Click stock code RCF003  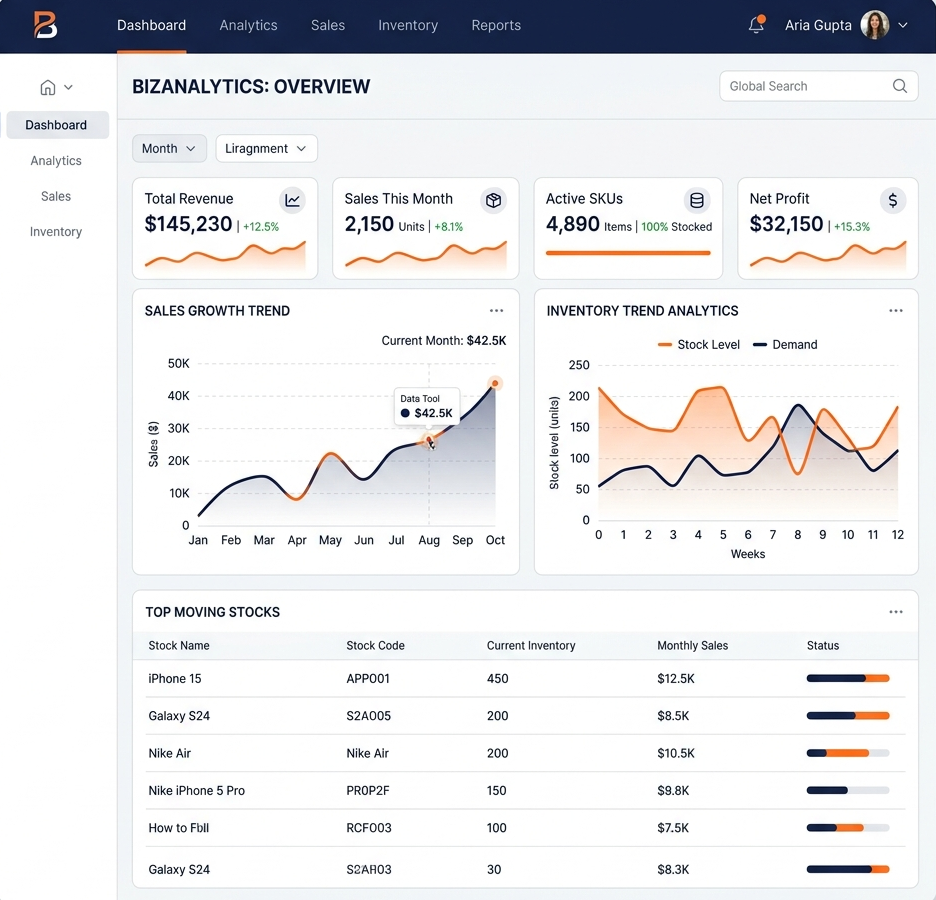pos(369,828)
